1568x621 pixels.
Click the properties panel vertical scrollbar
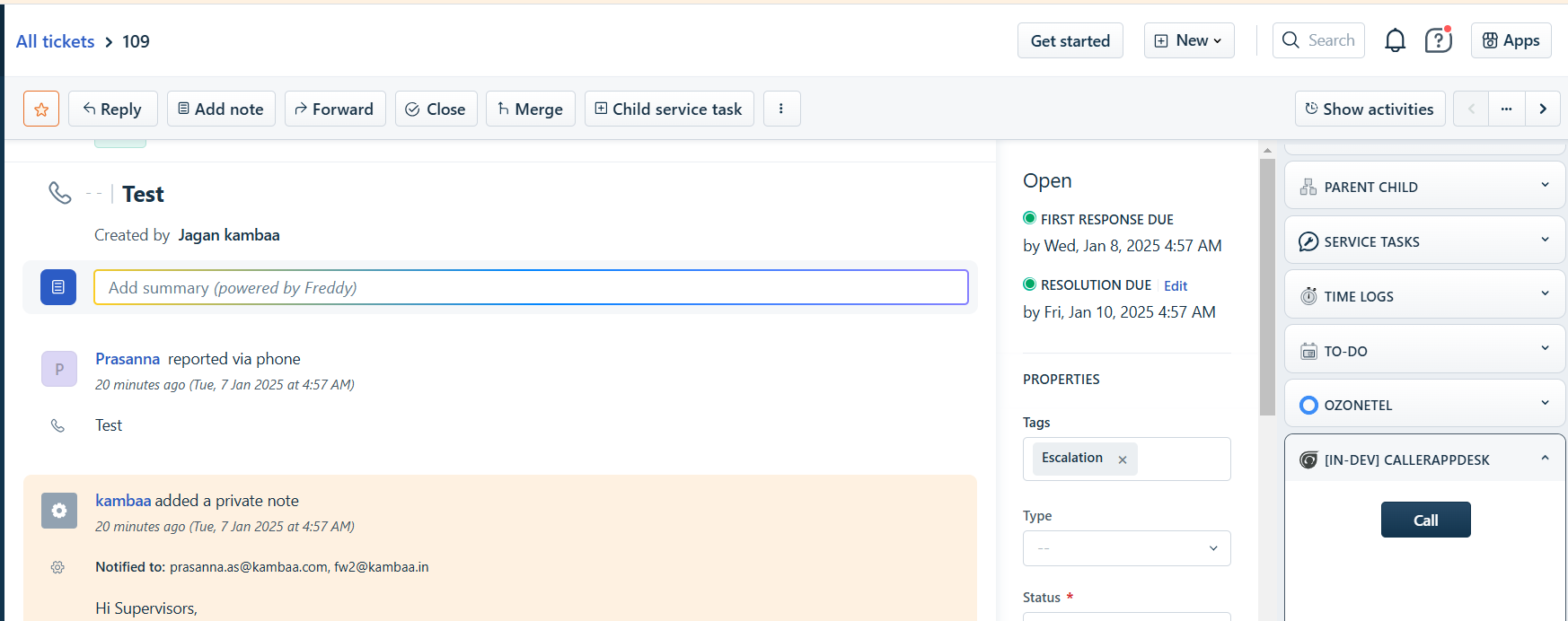click(1267, 287)
